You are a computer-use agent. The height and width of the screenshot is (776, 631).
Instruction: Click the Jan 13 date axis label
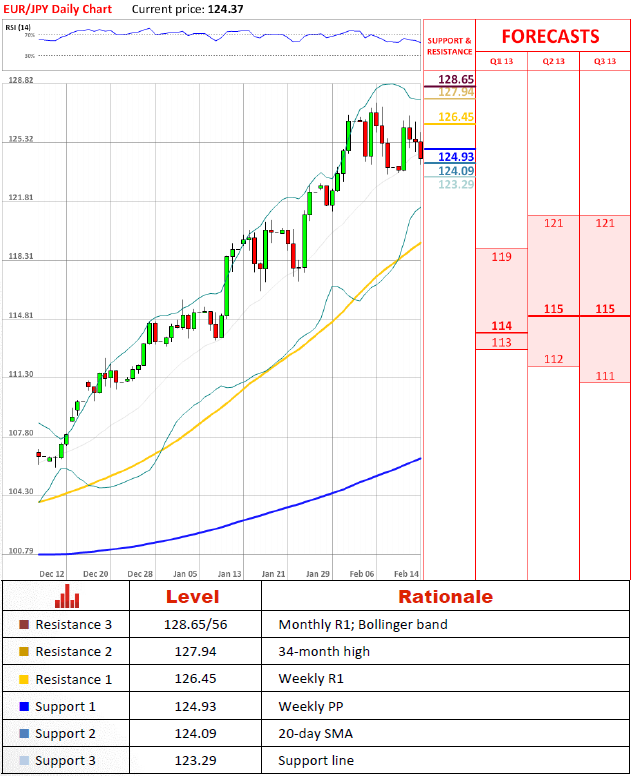pos(229,574)
